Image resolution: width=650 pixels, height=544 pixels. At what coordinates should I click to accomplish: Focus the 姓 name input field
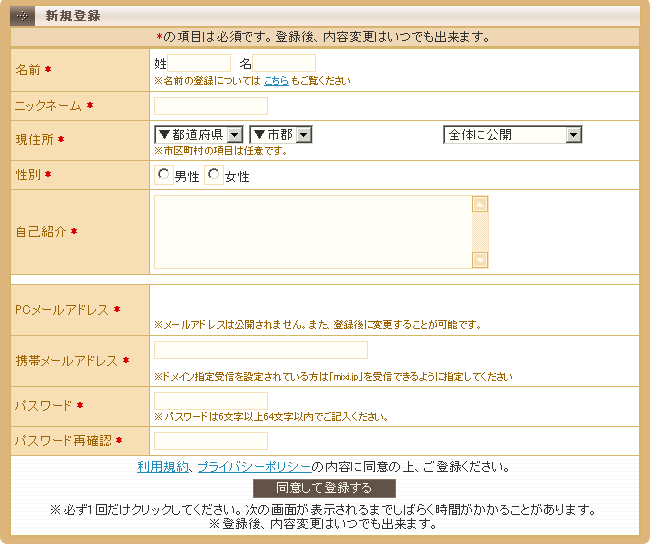tap(199, 63)
